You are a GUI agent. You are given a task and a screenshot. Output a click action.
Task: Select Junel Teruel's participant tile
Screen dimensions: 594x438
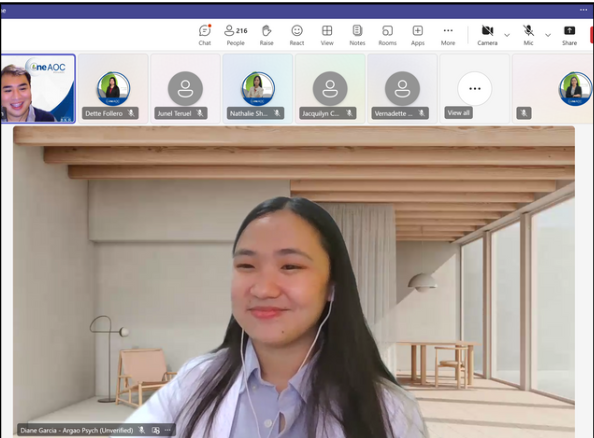tap(185, 89)
